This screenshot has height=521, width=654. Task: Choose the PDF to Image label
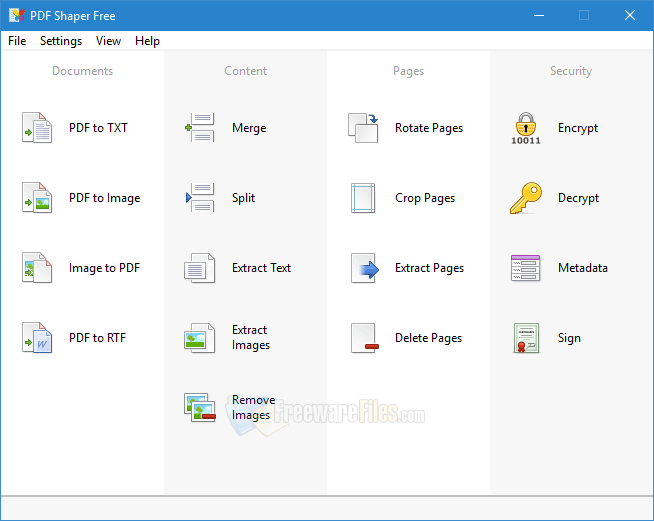[105, 198]
